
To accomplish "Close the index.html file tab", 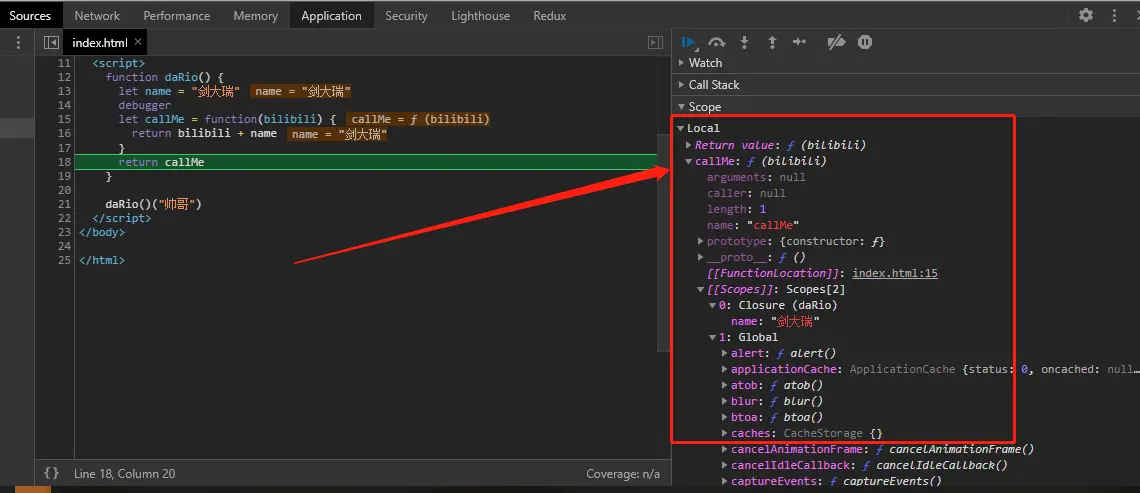I will coord(138,42).
